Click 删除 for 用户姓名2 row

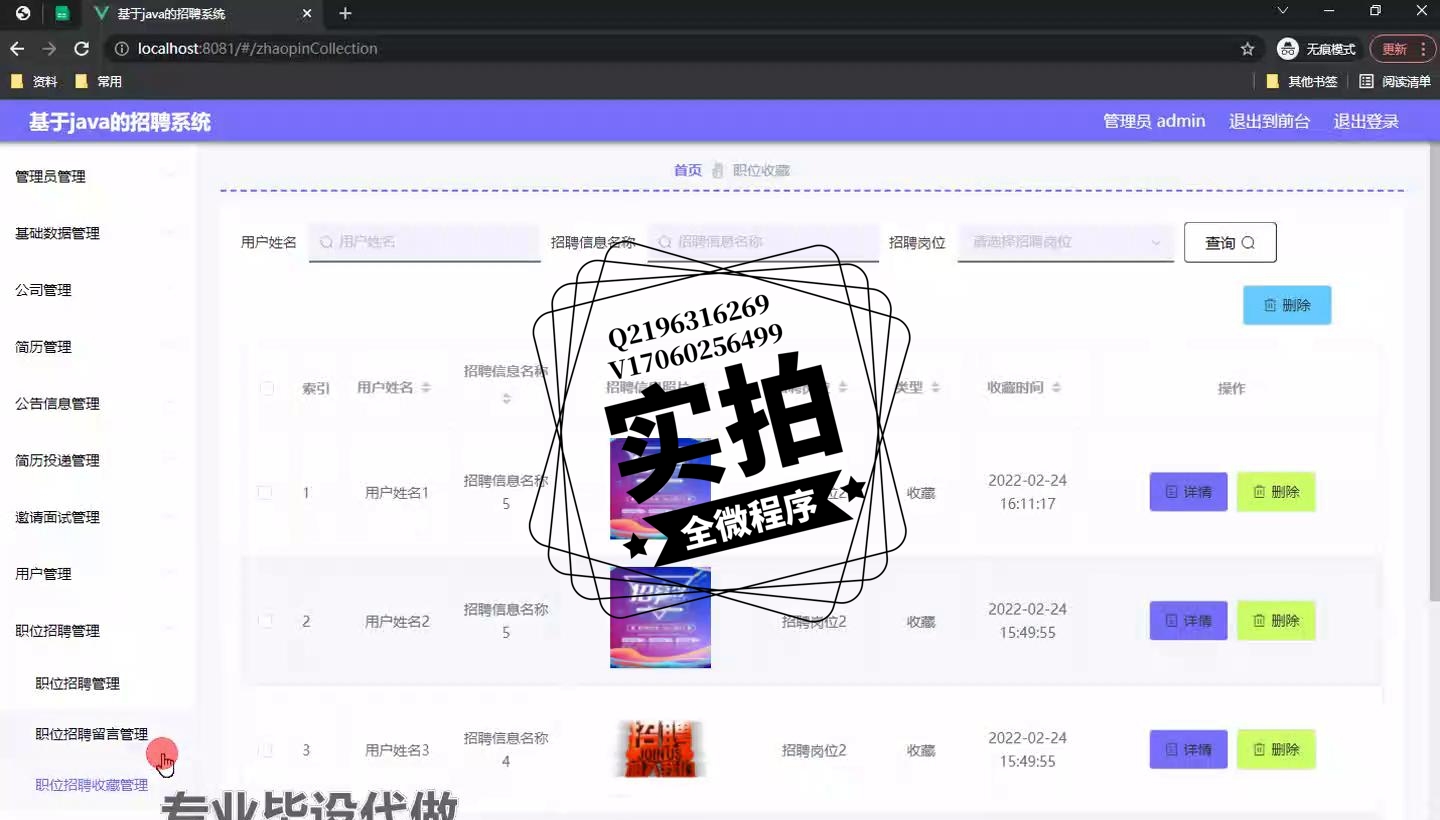coord(1276,621)
